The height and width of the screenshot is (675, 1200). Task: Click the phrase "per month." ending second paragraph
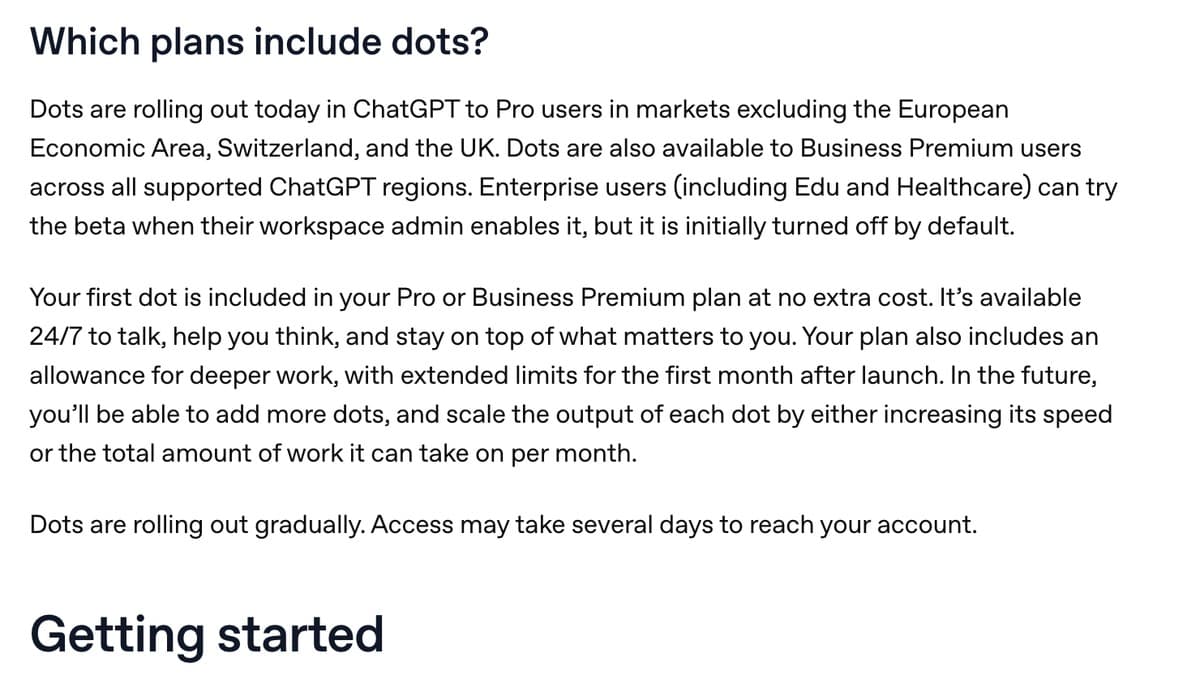click(573, 453)
